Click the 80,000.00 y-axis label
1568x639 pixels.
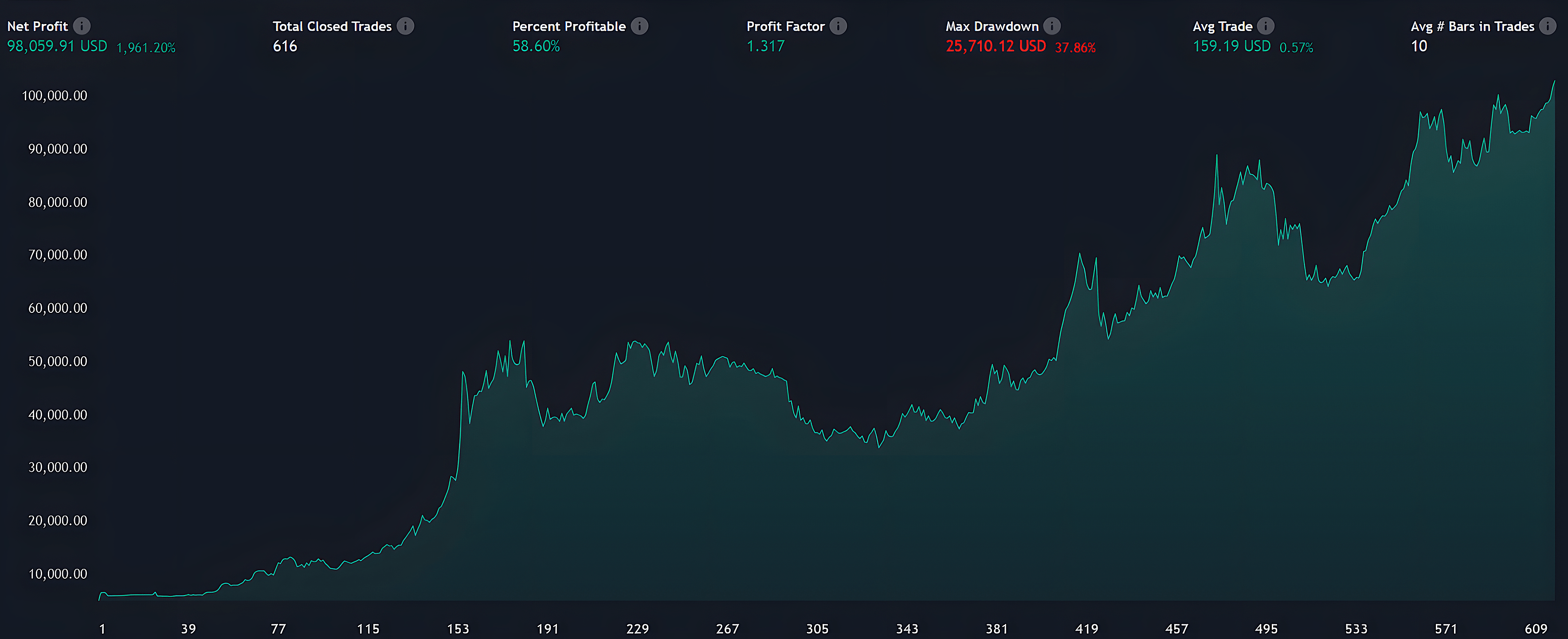pos(58,202)
